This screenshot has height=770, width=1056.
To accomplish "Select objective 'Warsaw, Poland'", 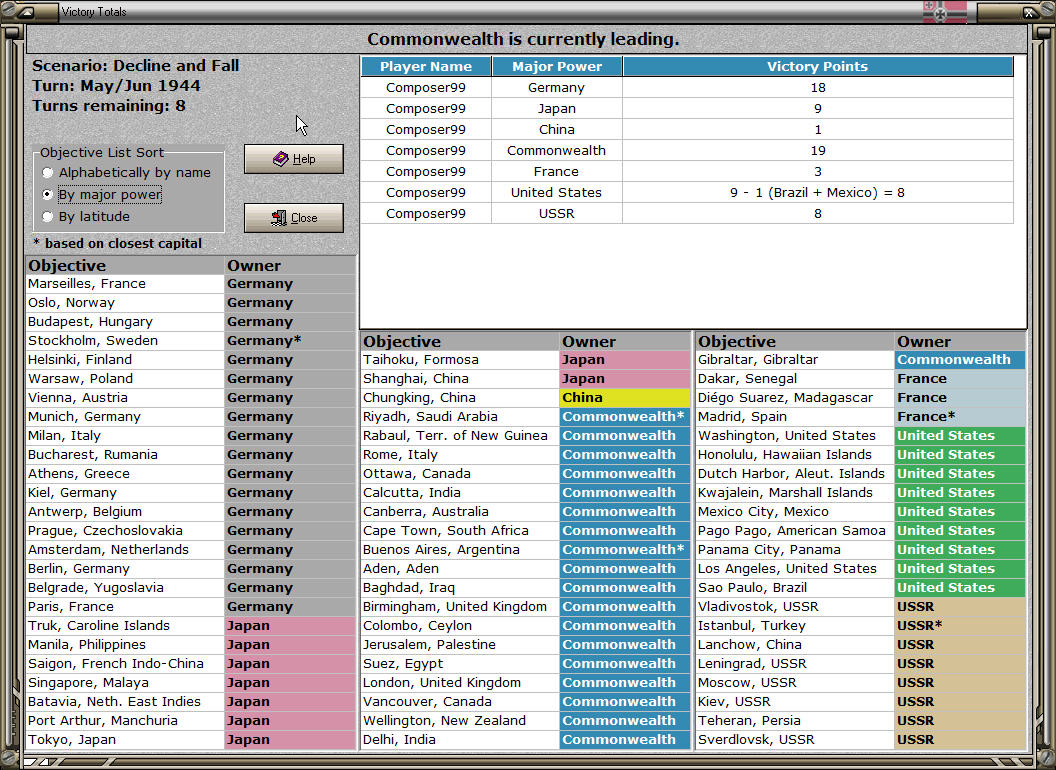I will pos(125,379).
